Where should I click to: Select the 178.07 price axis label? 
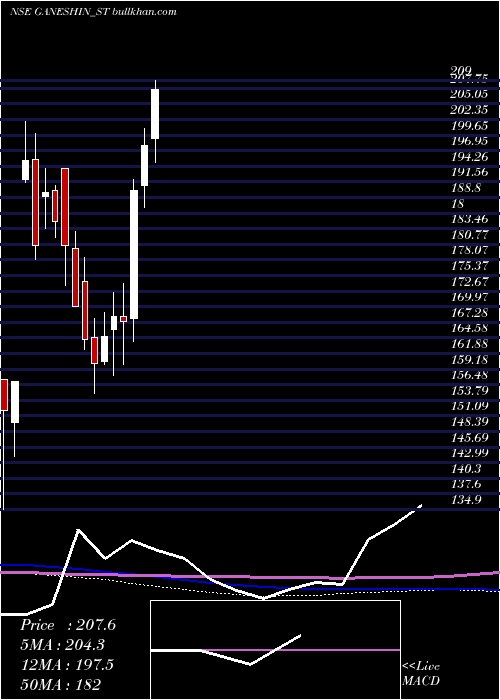tap(469, 250)
